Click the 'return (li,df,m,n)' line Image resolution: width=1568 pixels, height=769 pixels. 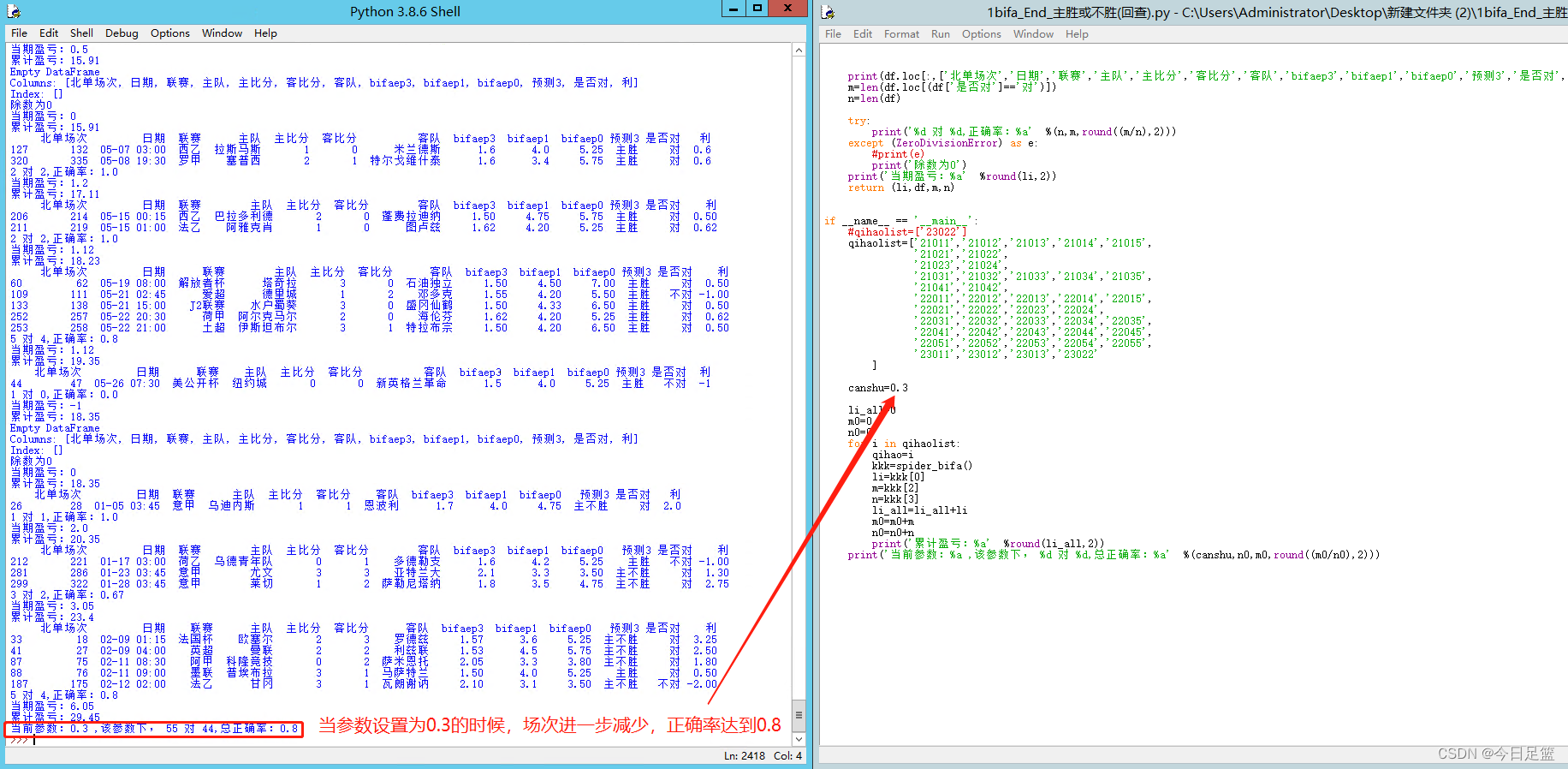[x=900, y=188]
